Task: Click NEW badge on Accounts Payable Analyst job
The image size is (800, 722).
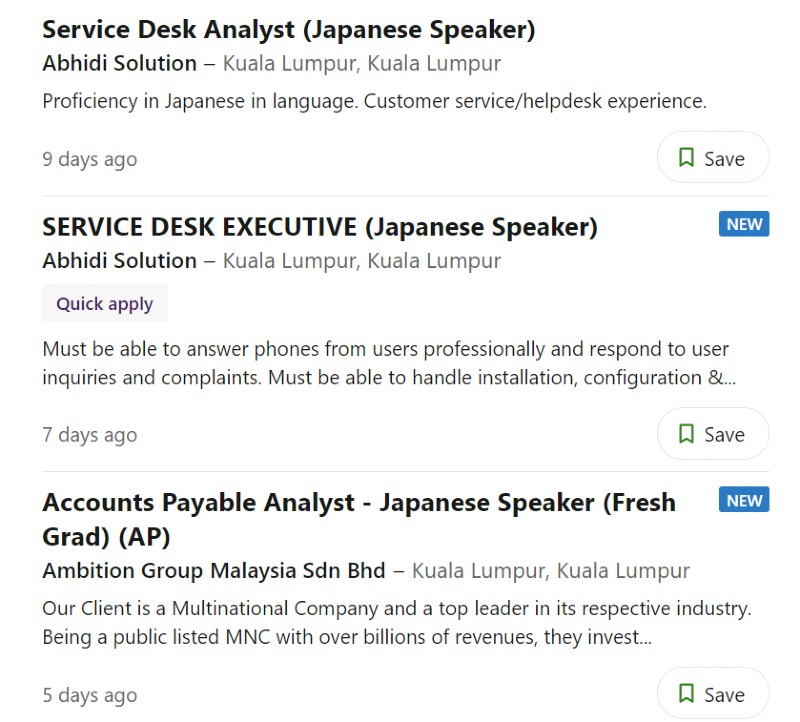Action: coord(744,500)
